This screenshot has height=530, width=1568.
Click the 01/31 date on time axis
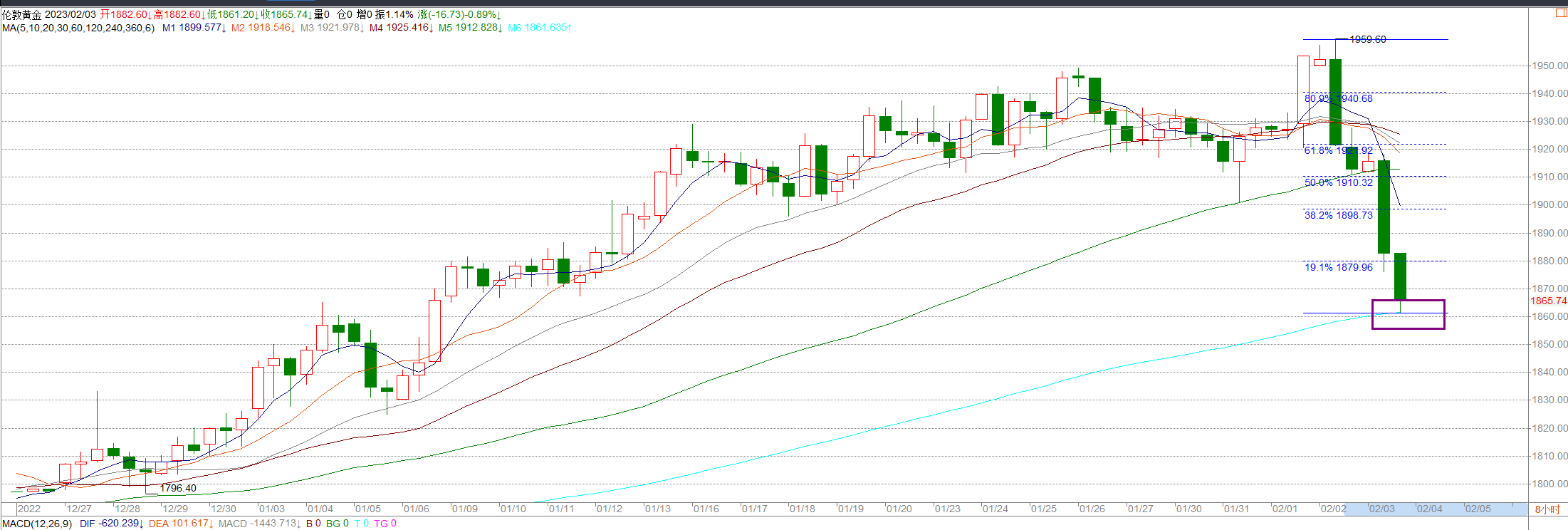click(1237, 509)
